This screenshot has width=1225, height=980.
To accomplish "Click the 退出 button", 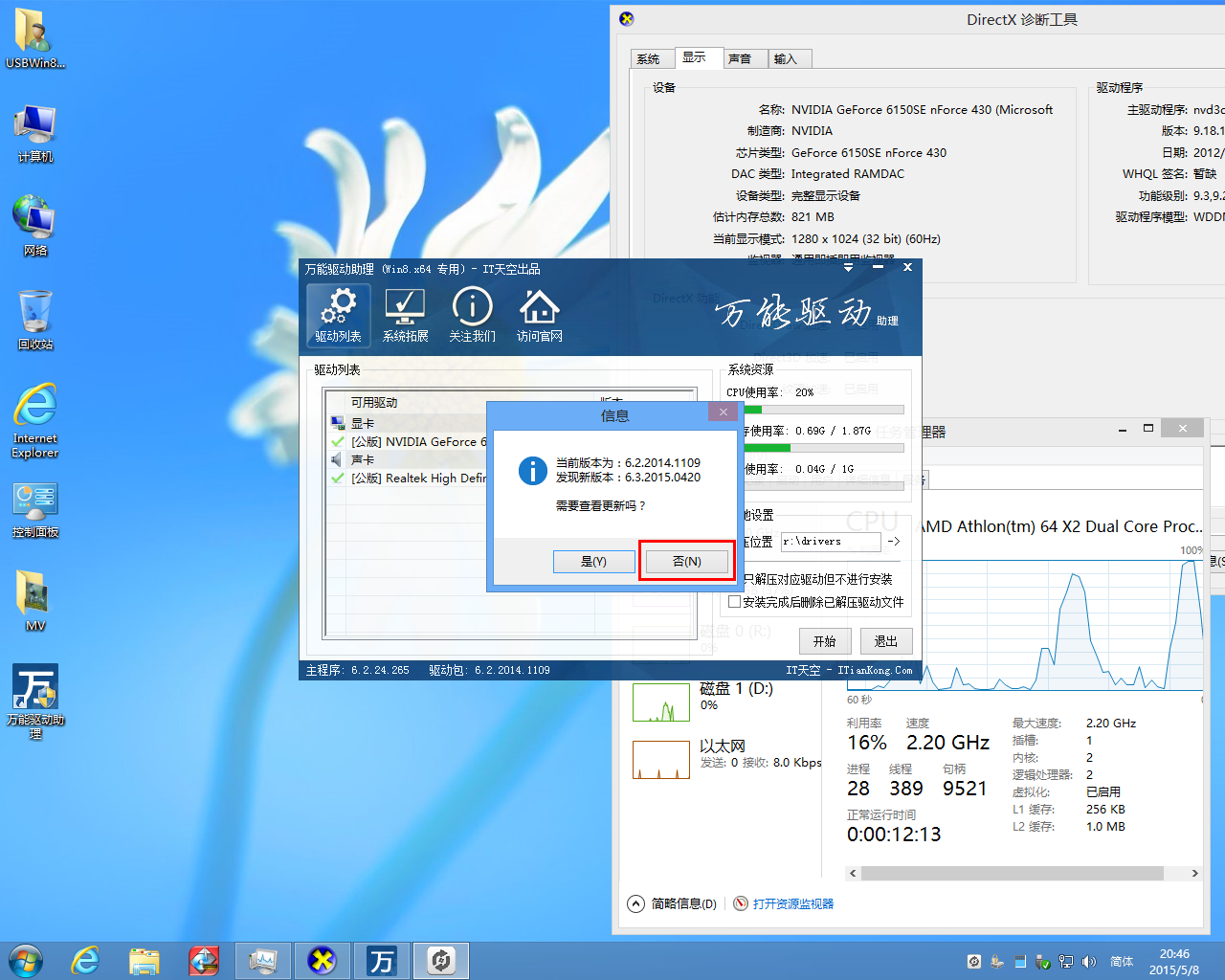I will (x=886, y=641).
